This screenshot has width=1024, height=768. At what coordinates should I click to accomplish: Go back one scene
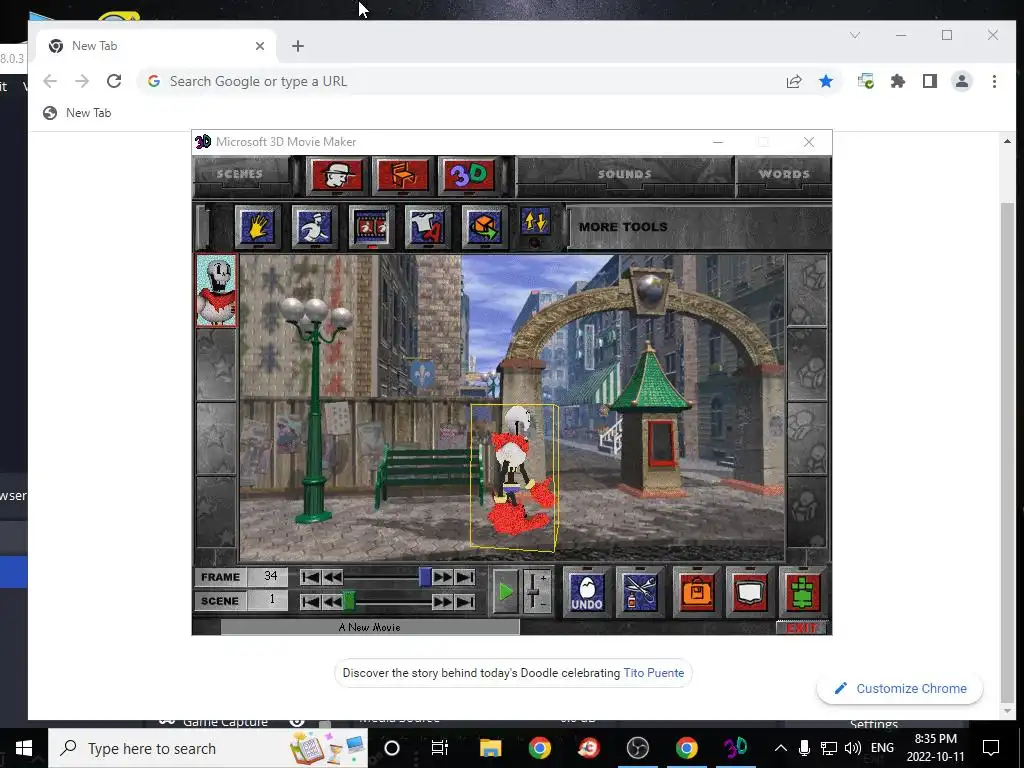(332, 601)
